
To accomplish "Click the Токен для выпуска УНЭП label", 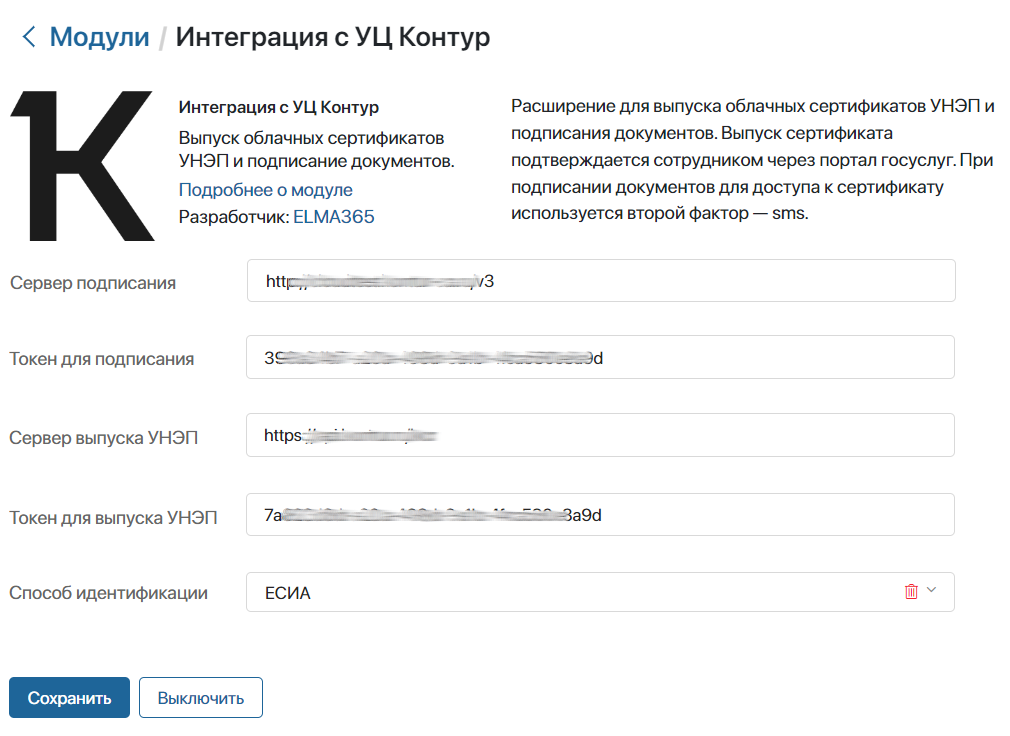I will pyautogui.click(x=113, y=518).
